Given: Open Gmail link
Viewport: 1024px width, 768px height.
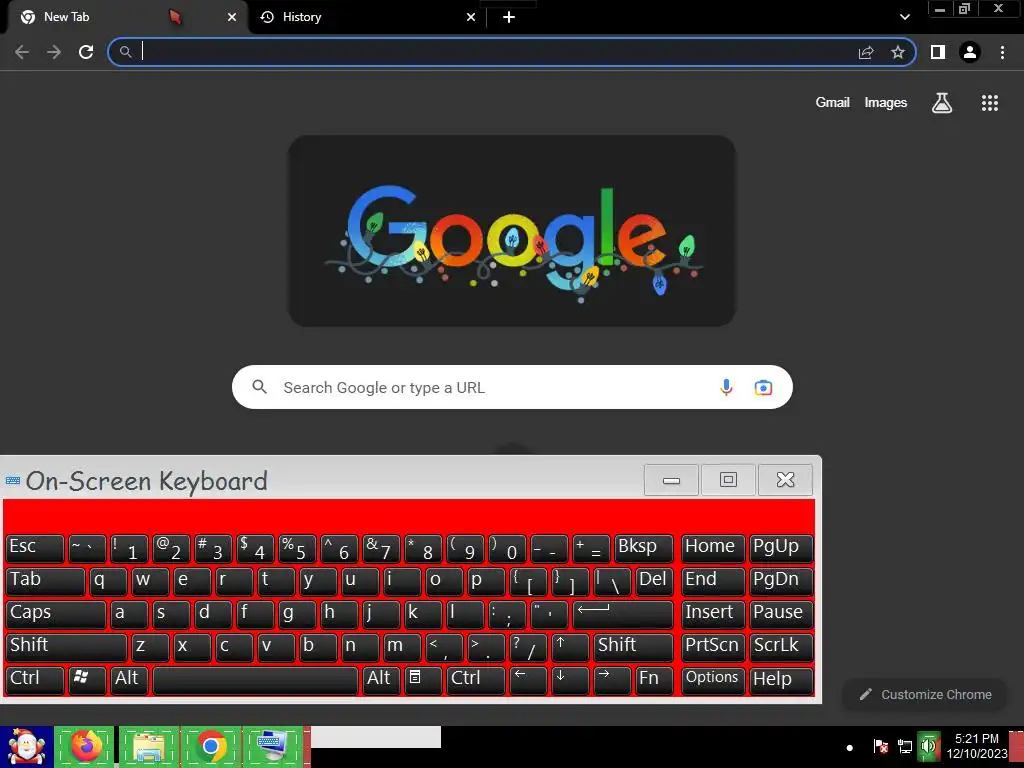Looking at the screenshot, I should click(832, 103).
